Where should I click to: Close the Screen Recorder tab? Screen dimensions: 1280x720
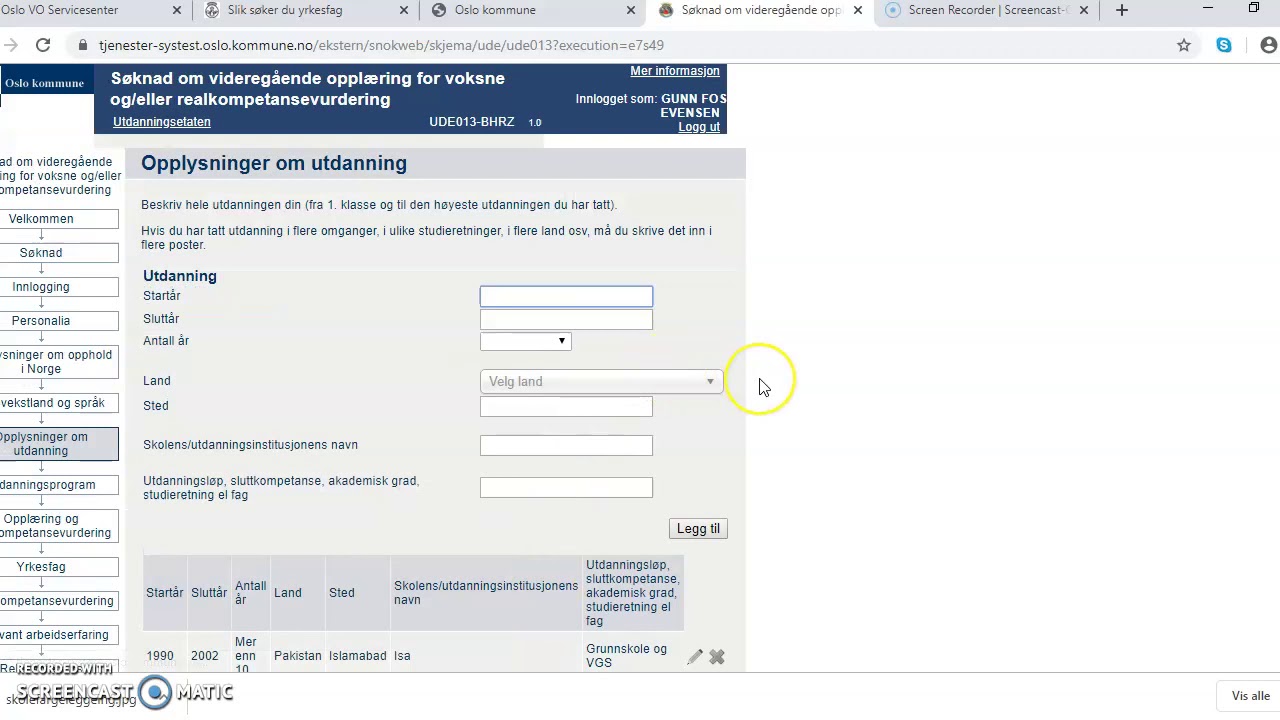pos(1084,10)
